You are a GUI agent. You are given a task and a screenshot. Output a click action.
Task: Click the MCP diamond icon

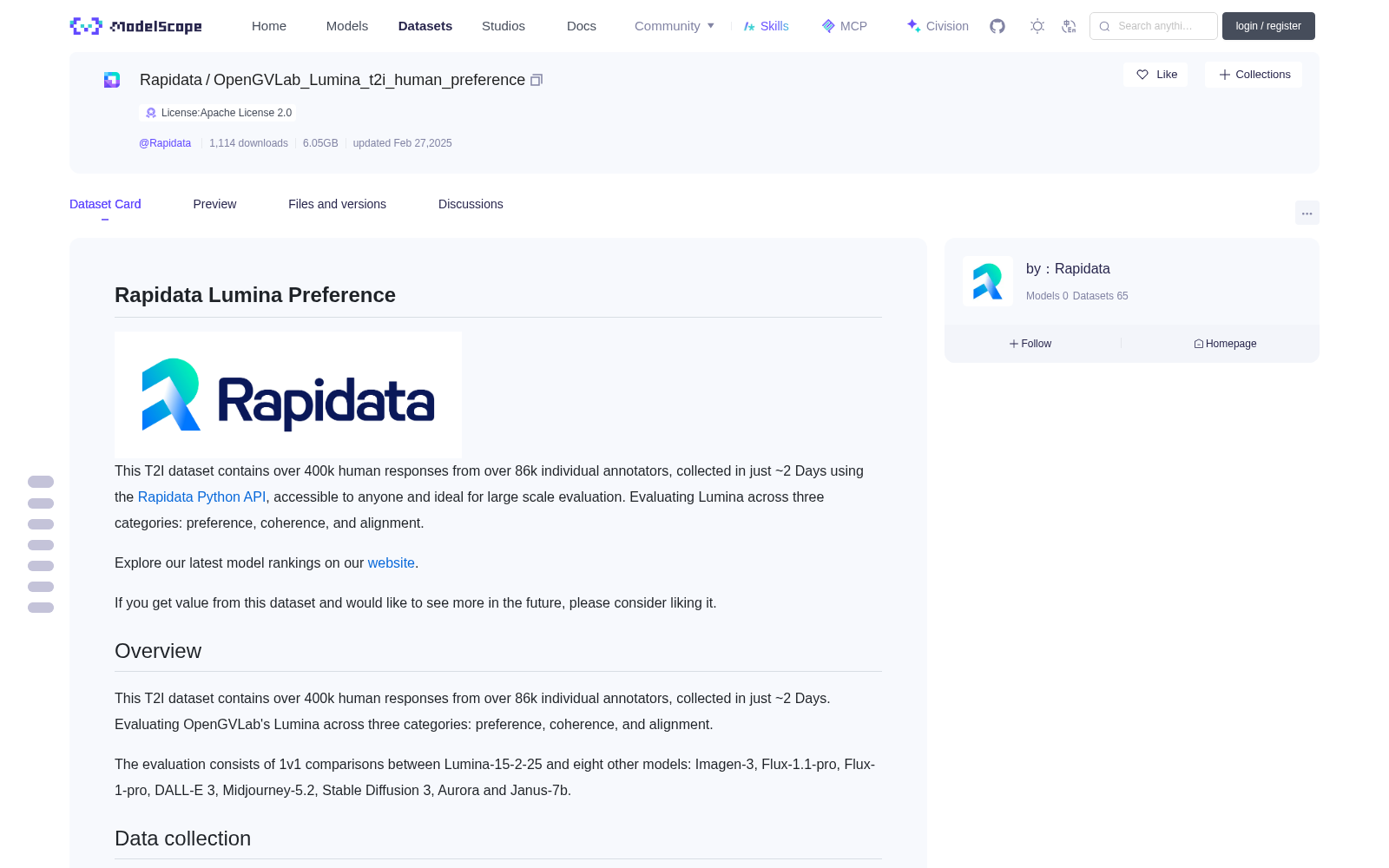(x=828, y=26)
